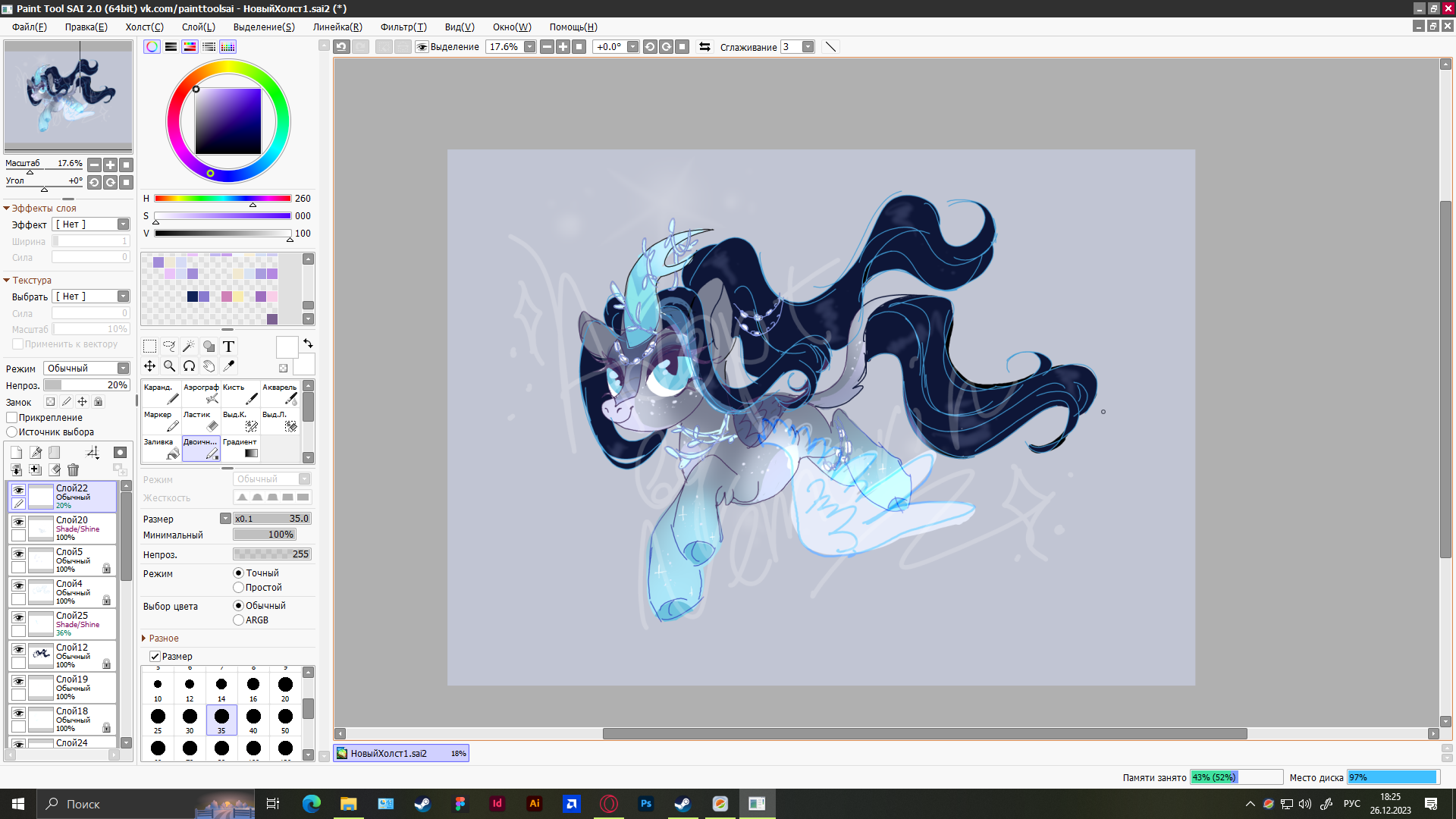The image size is (1456, 819).
Task: Open the Сглаживание stabilizer dropdown
Action: (x=808, y=47)
